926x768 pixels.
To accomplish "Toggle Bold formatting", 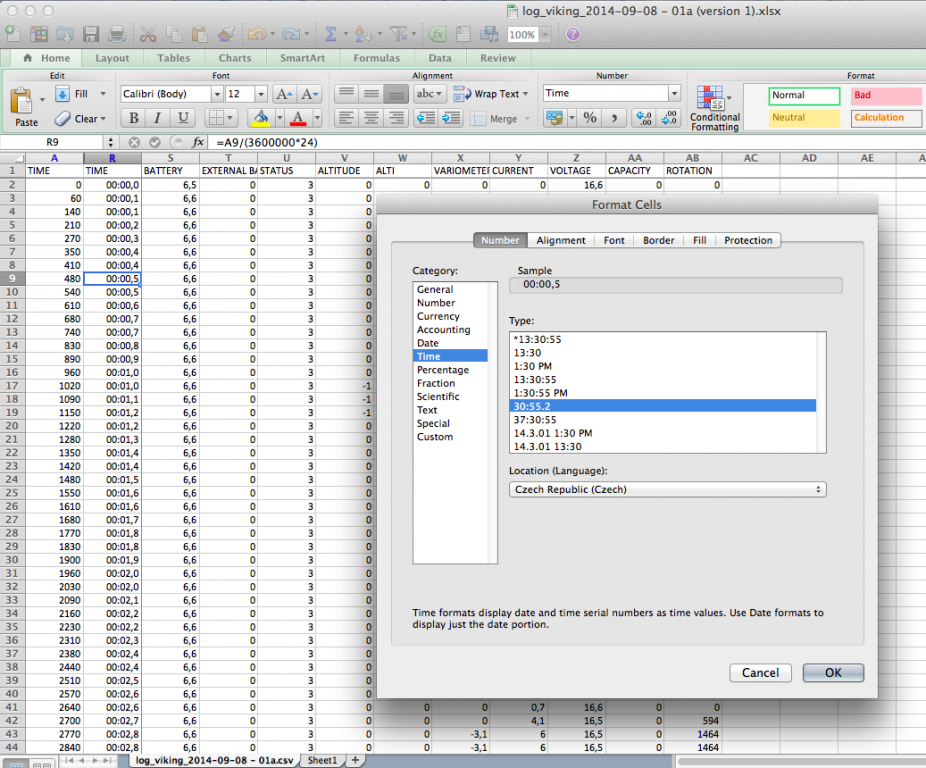I will (x=133, y=118).
